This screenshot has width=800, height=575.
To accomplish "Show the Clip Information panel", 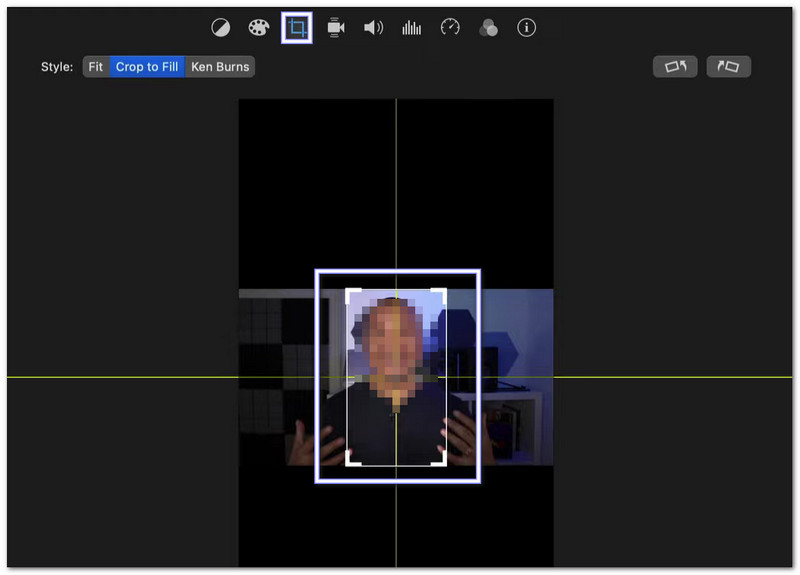I will tap(526, 28).
